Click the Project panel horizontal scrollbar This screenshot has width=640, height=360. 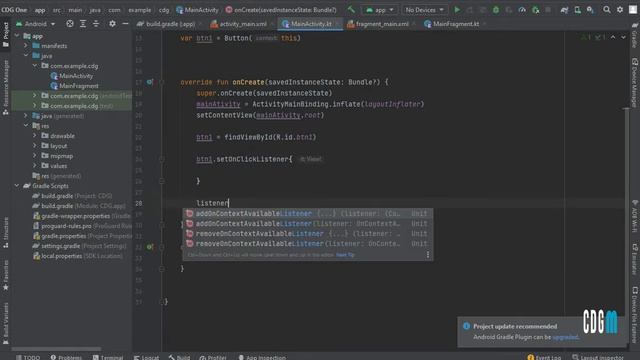(x=56, y=349)
